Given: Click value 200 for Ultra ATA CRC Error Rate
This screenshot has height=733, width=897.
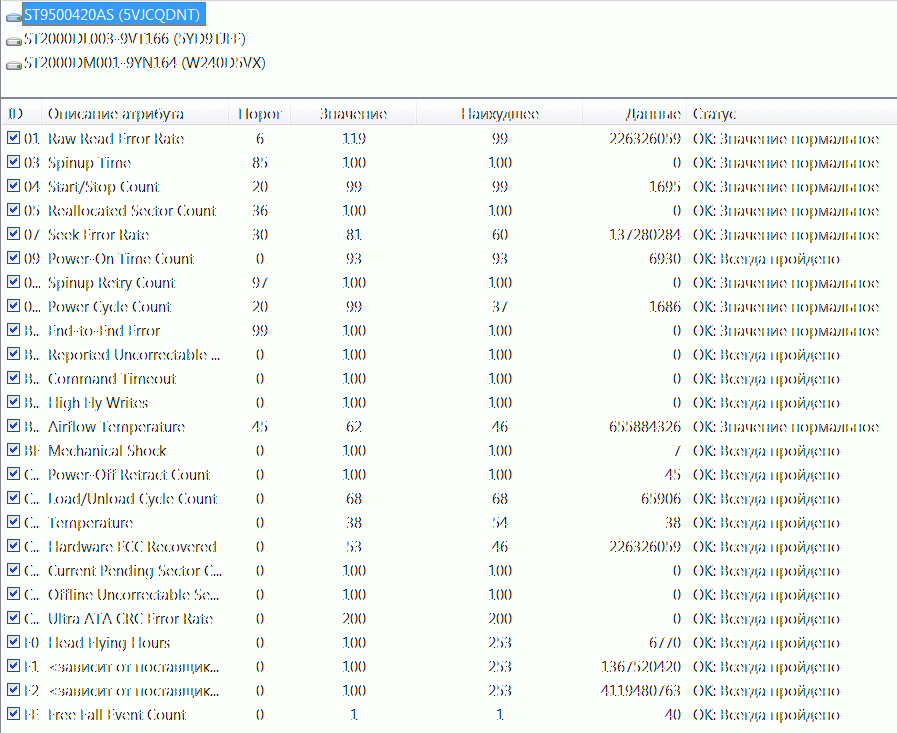Looking at the screenshot, I should point(354,619).
